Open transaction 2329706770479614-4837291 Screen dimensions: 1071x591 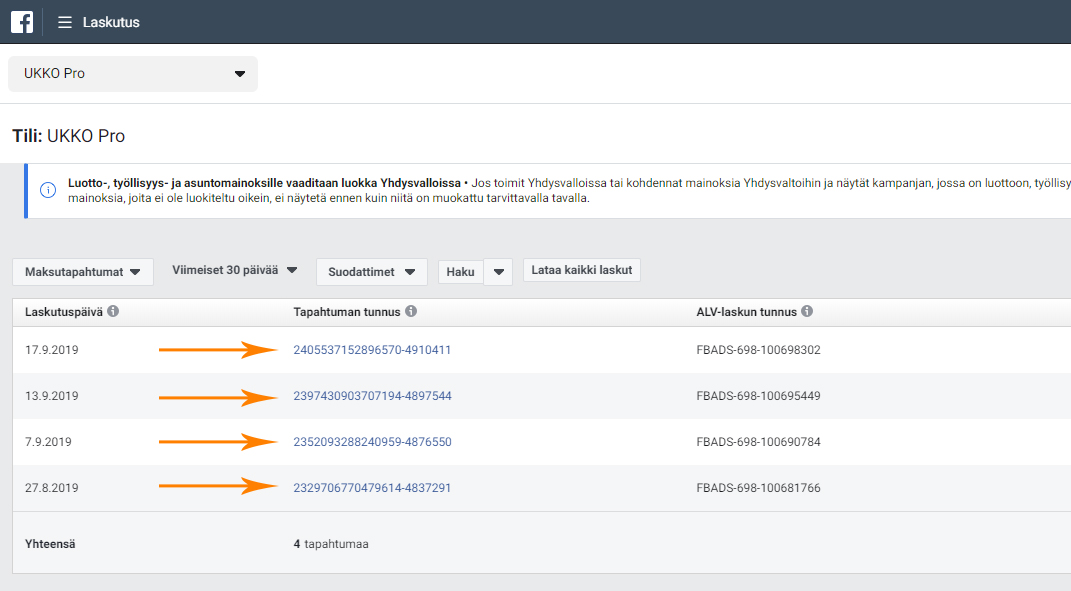(x=372, y=488)
